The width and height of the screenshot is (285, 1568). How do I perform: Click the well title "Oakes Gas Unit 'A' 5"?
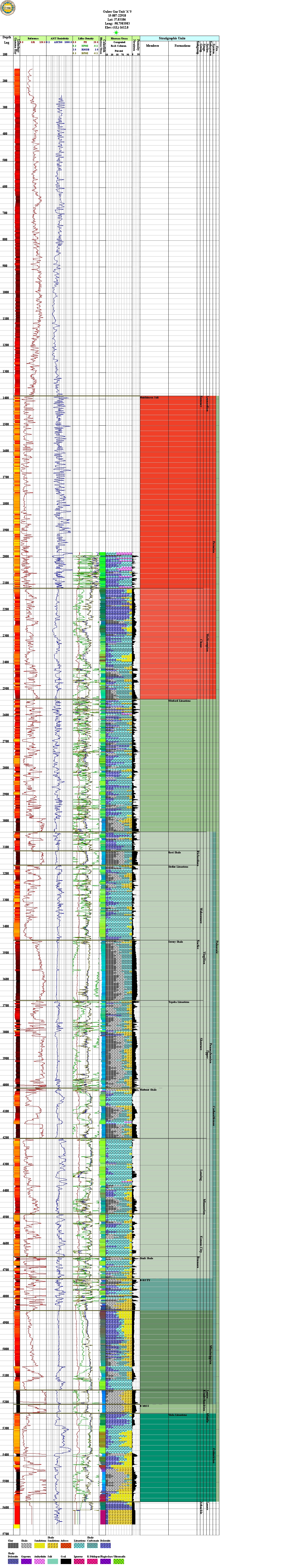[x=117, y=12]
